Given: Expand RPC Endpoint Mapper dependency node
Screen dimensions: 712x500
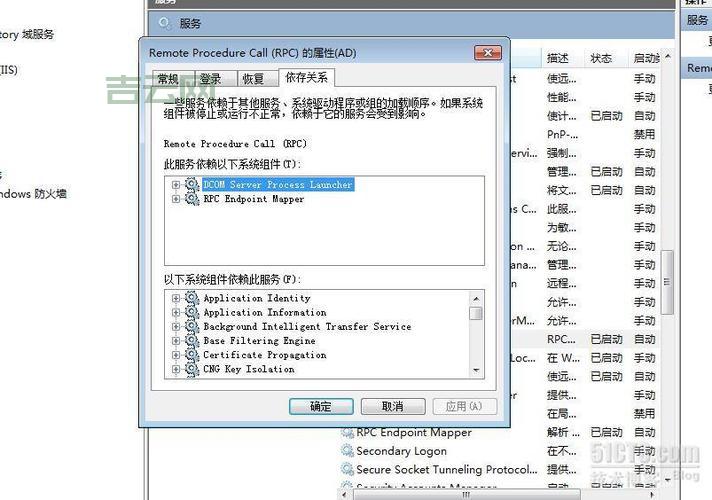Looking at the screenshot, I should point(176,199).
